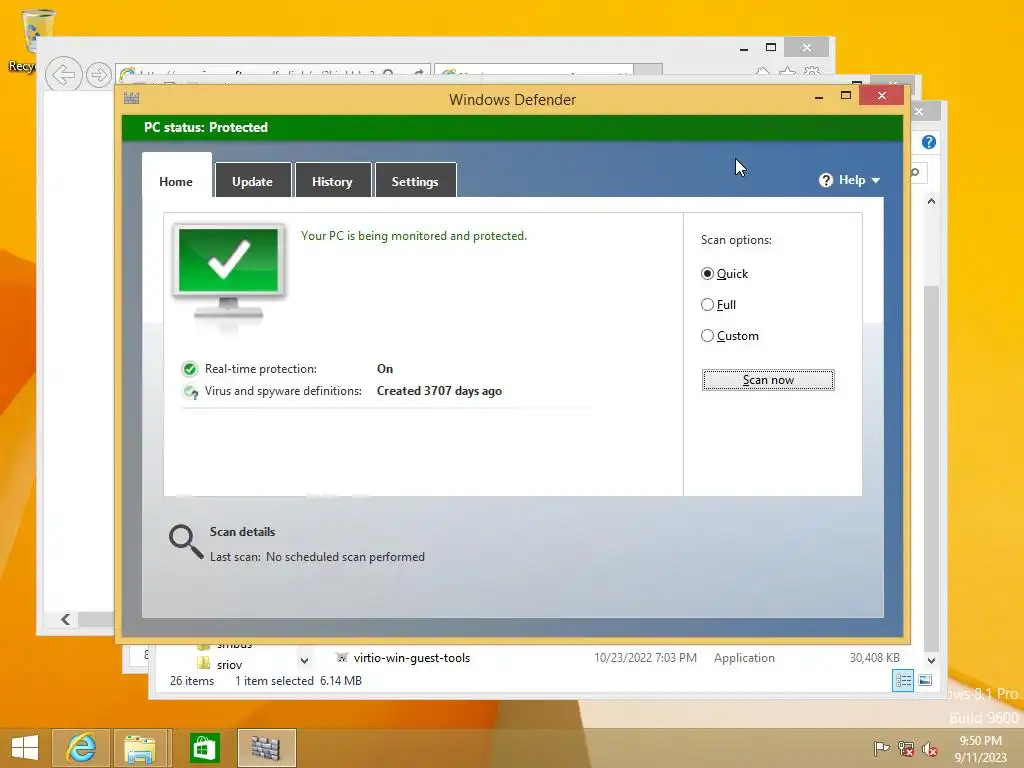Screen dimensions: 1024x768
Task: Close the Internet Explorer window
Action: [x=807, y=48]
